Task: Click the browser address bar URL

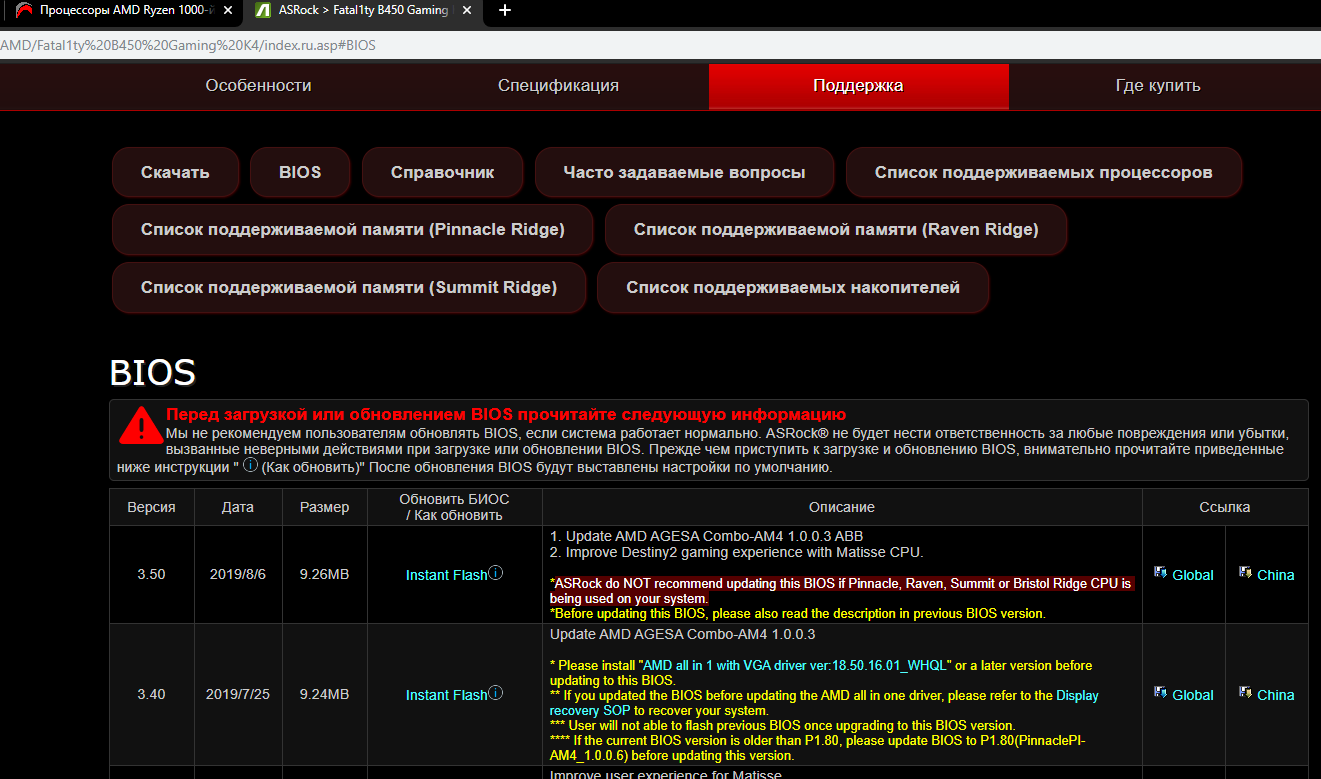Action: click(188, 46)
